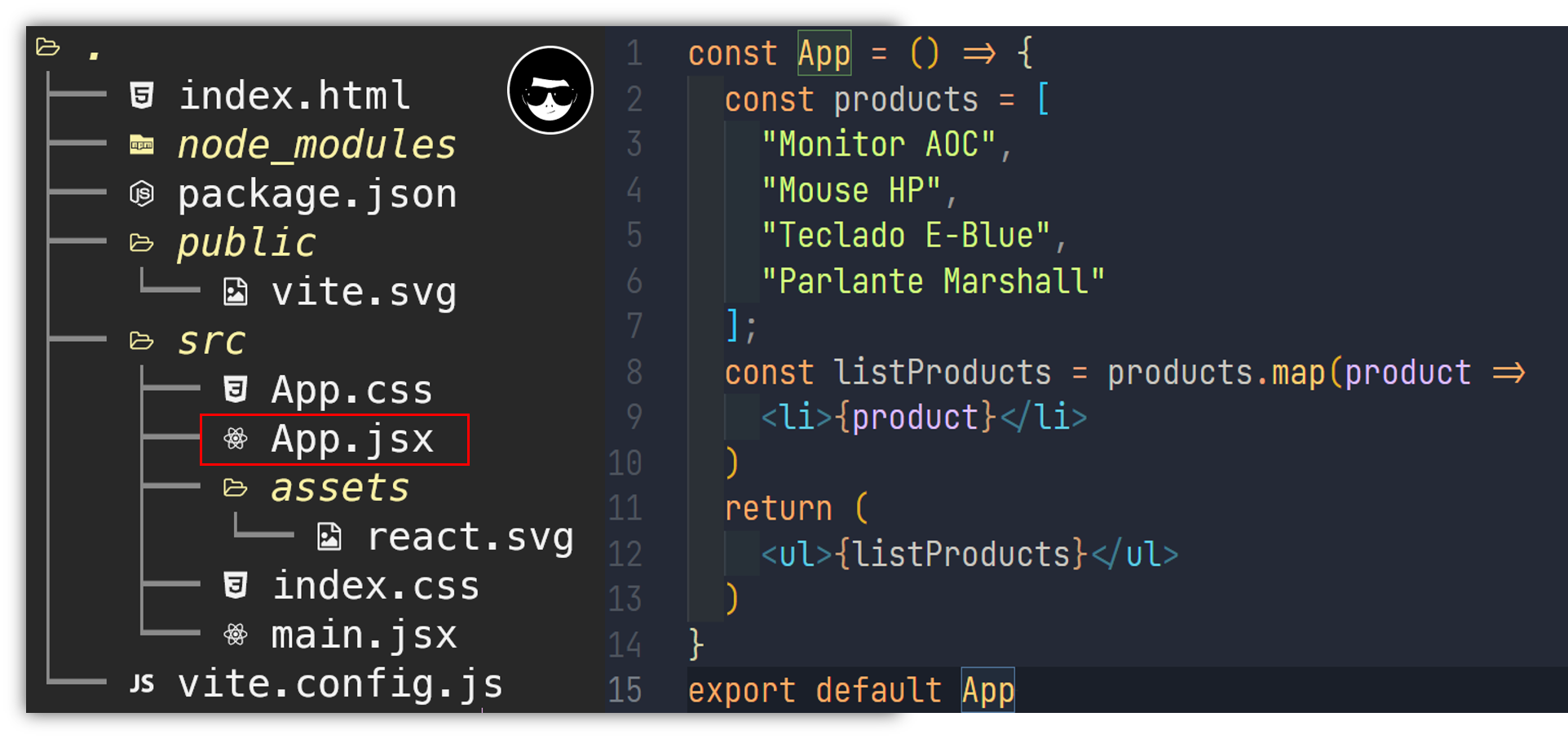Click the "Parlante Marshall" string in code
Screen dimensions: 1568x739
click(933, 281)
